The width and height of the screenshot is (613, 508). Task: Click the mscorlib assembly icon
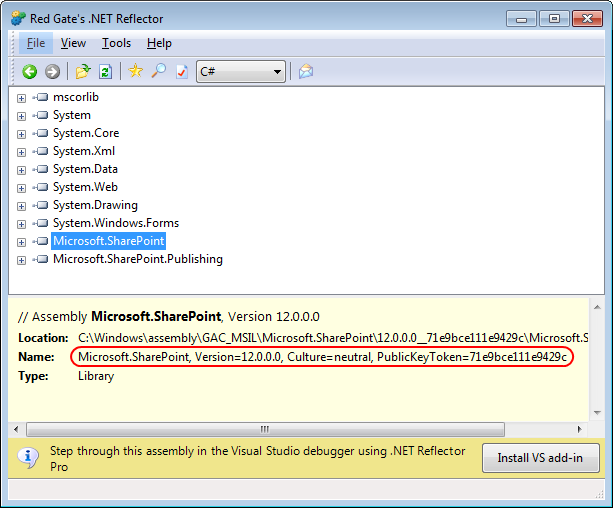pyautogui.click(x=40, y=97)
